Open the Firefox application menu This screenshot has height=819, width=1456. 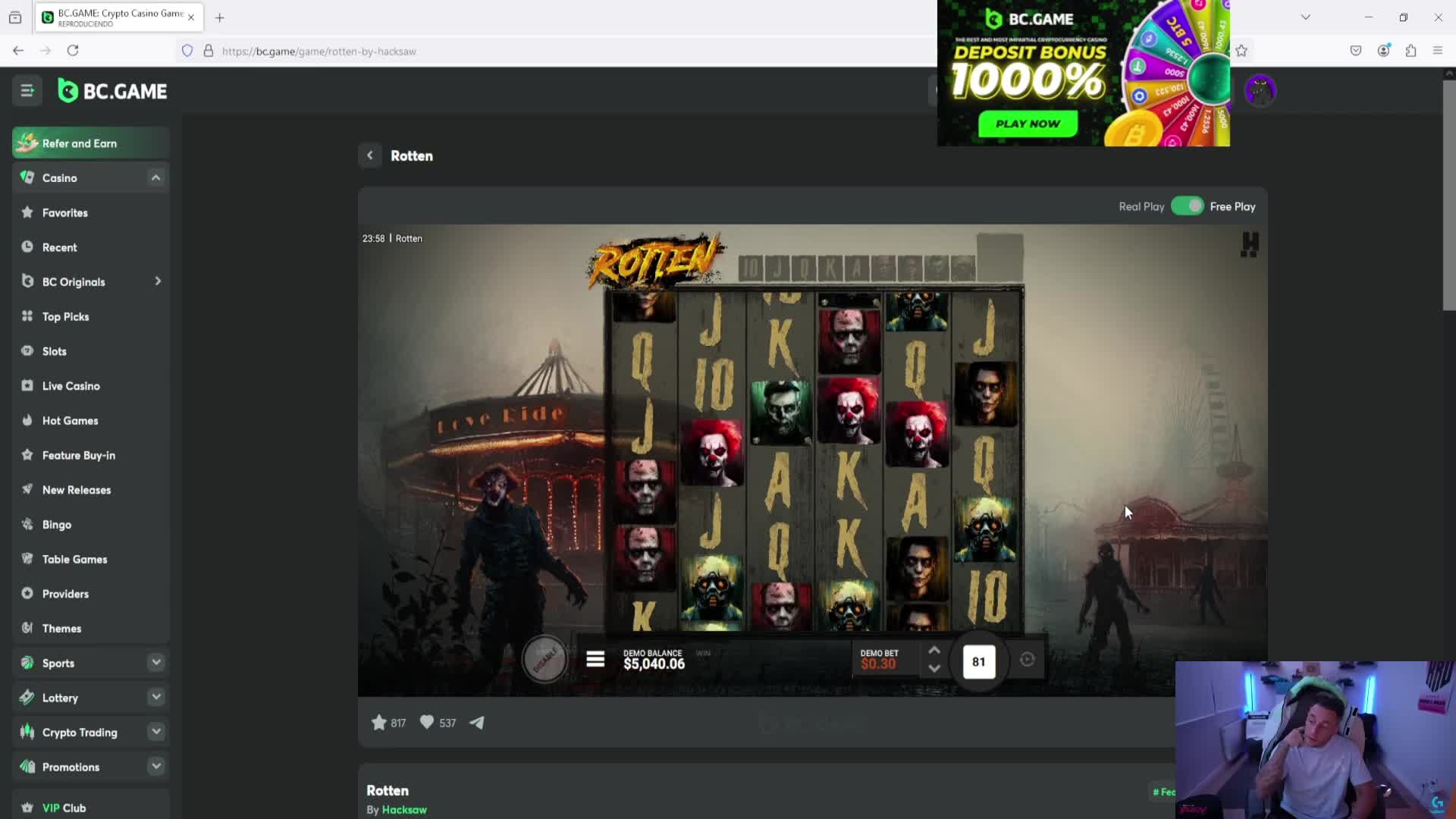click(1438, 51)
